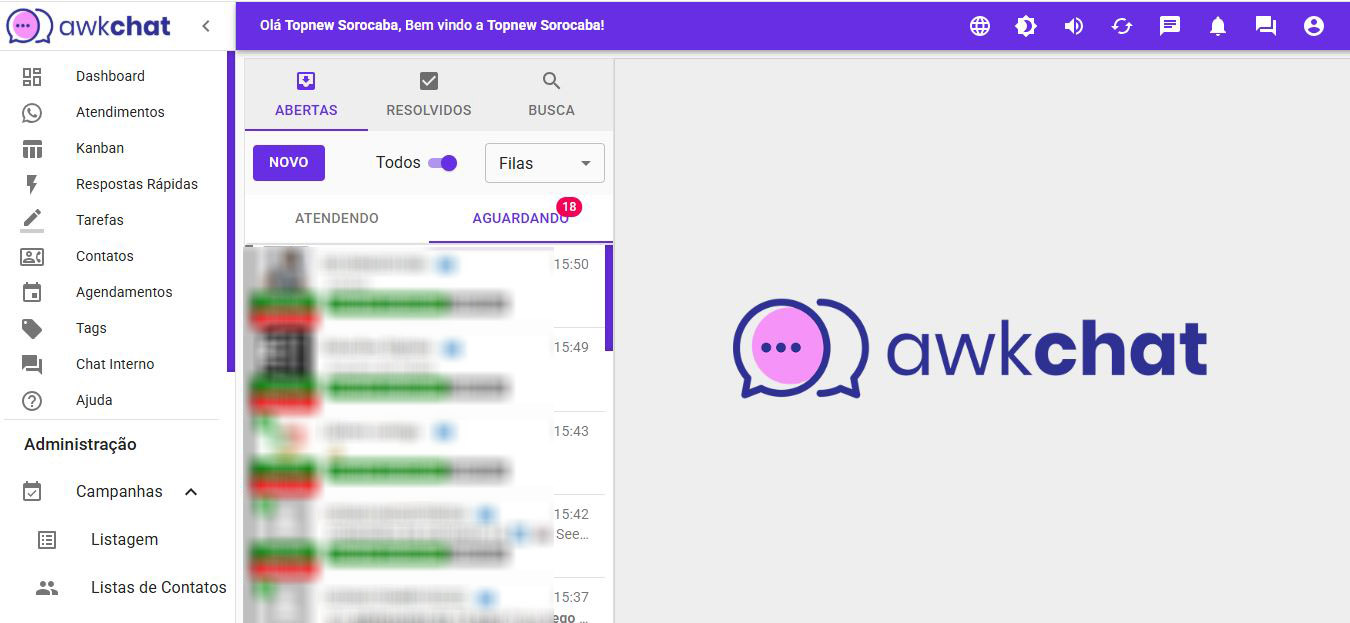Open the notifications bell
This screenshot has height=623, width=1350.
tap(1218, 26)
